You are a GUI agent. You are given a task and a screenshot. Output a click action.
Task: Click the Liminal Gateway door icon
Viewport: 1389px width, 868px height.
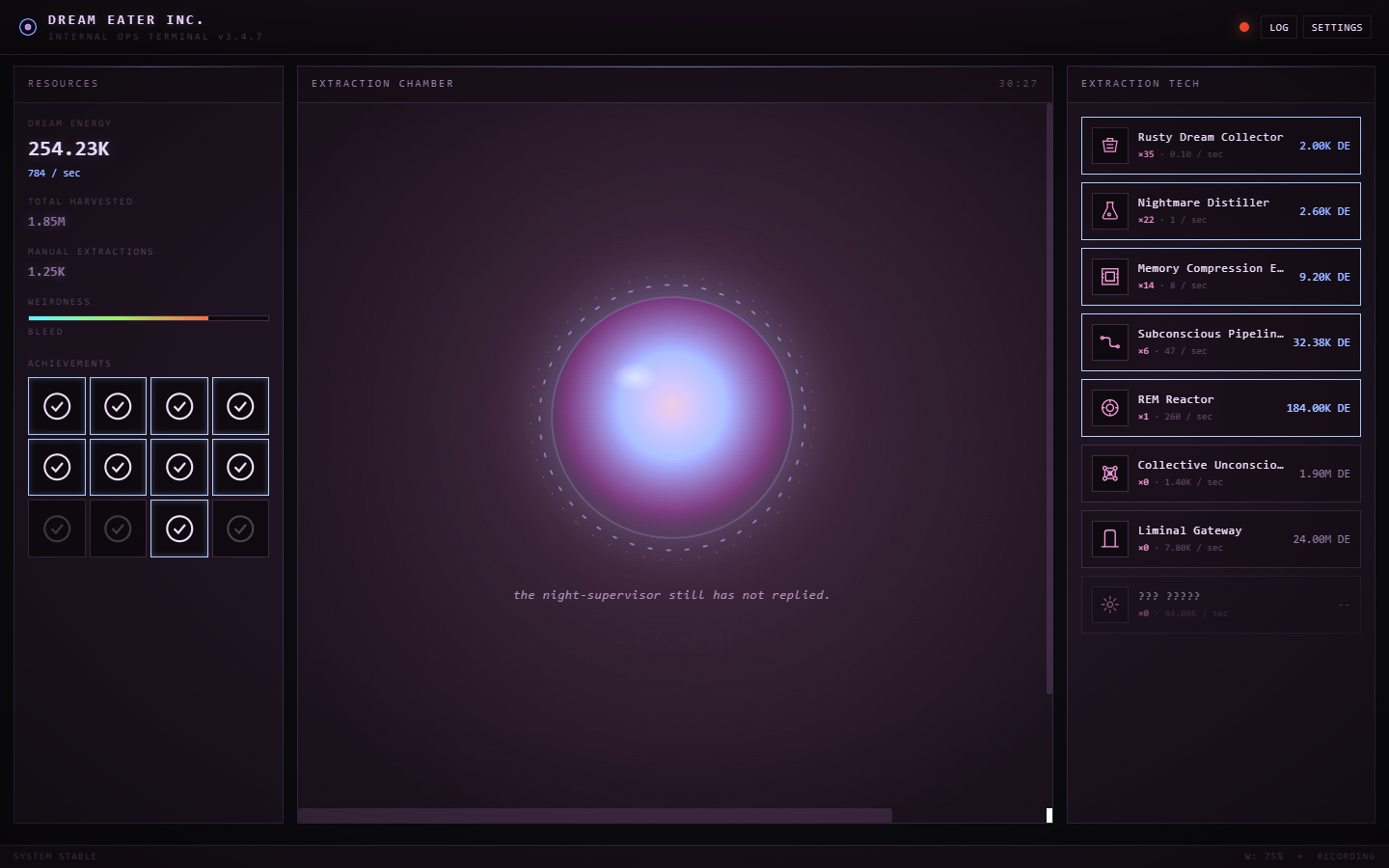[1110, 539]
